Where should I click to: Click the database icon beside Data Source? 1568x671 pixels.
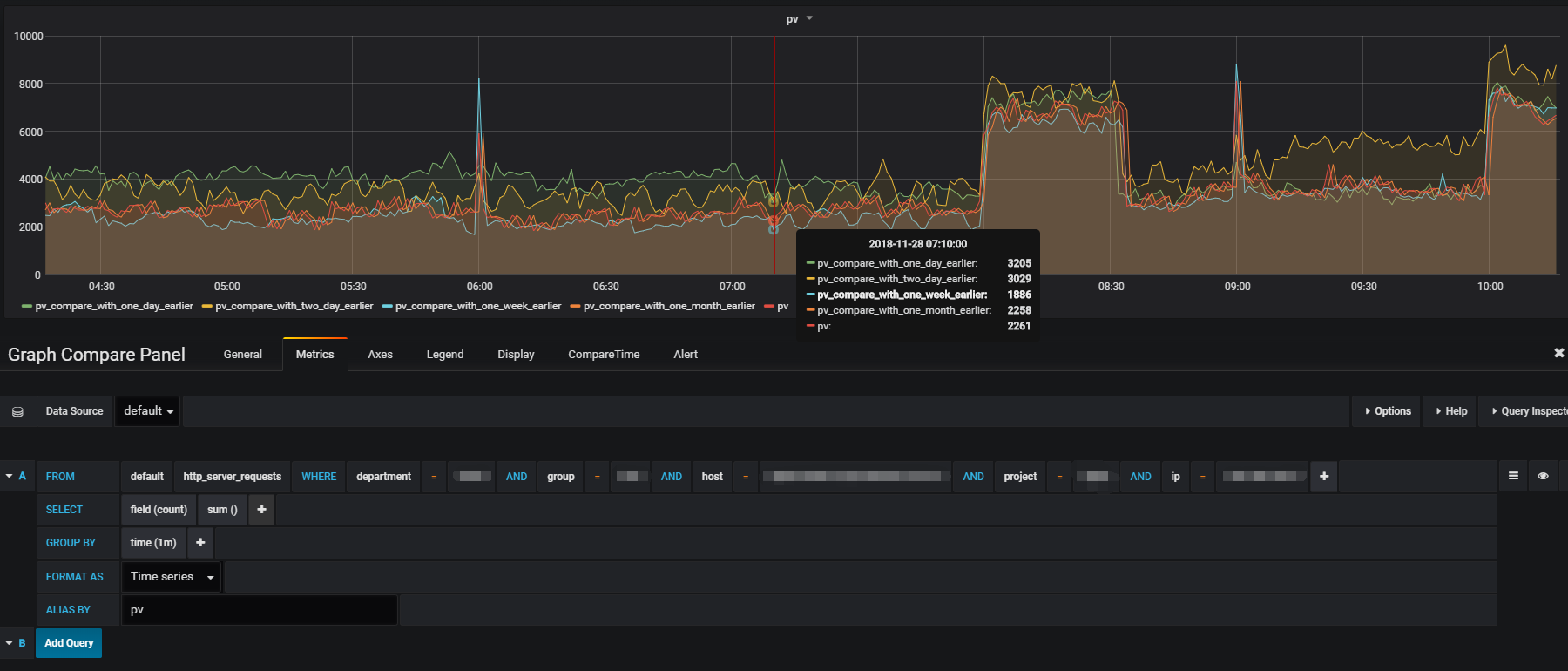tap(17, 411)
